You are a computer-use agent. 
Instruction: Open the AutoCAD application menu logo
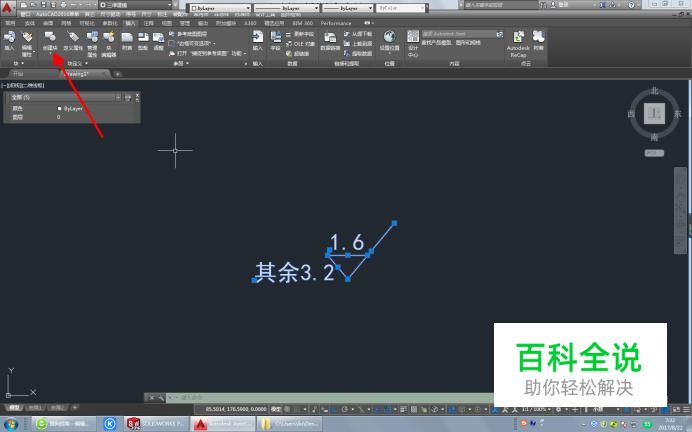(x=8, y=8)
